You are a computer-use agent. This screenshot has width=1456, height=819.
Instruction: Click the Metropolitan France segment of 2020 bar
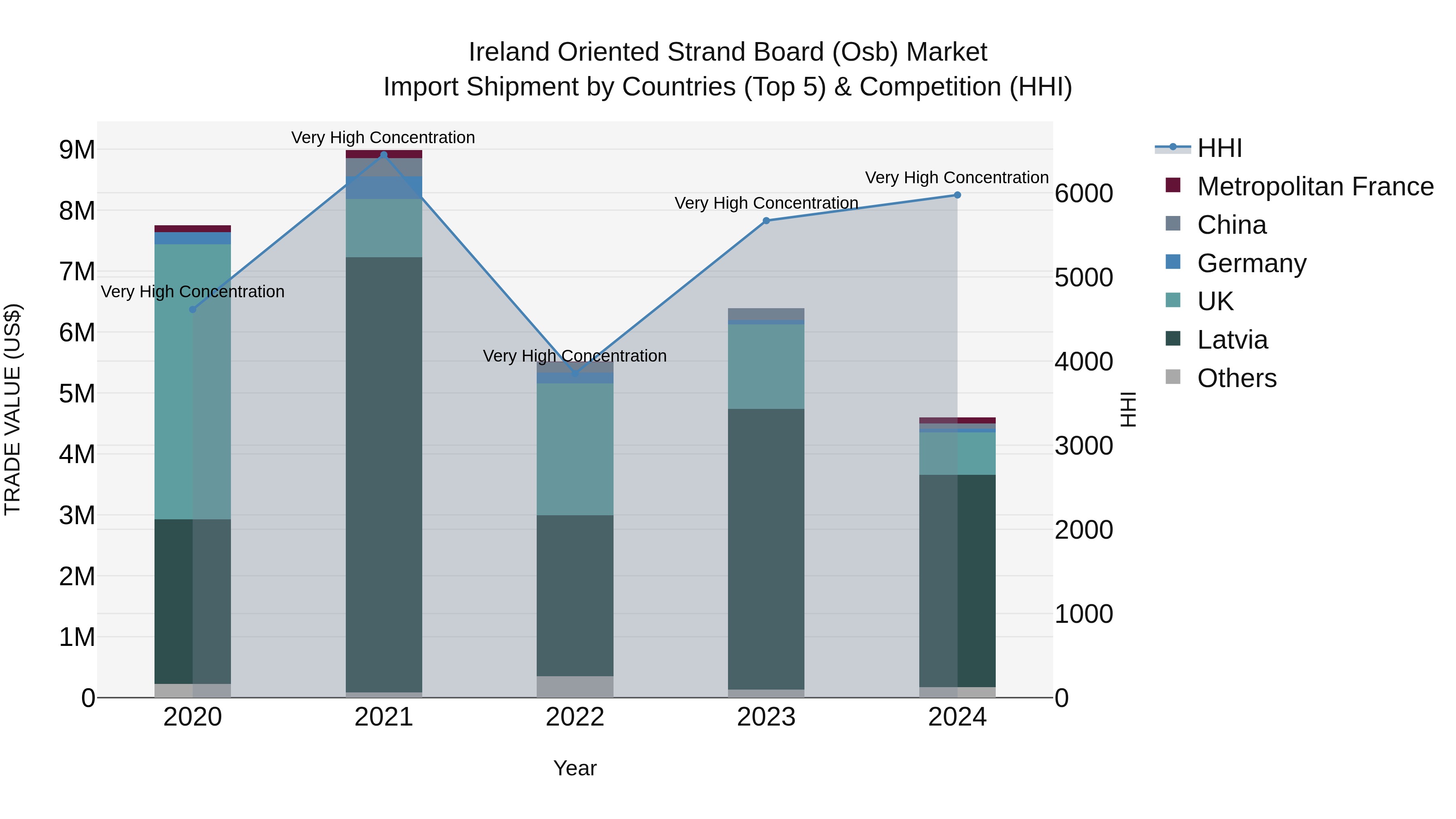[192, 229]
